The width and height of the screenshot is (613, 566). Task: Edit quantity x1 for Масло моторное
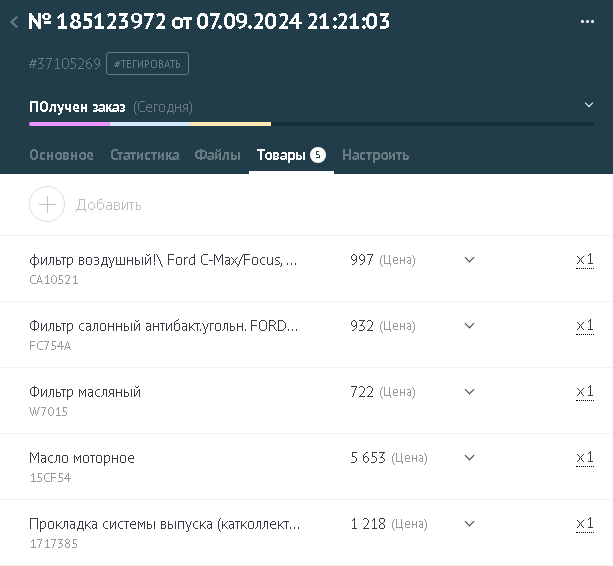(x=585, y=458)
